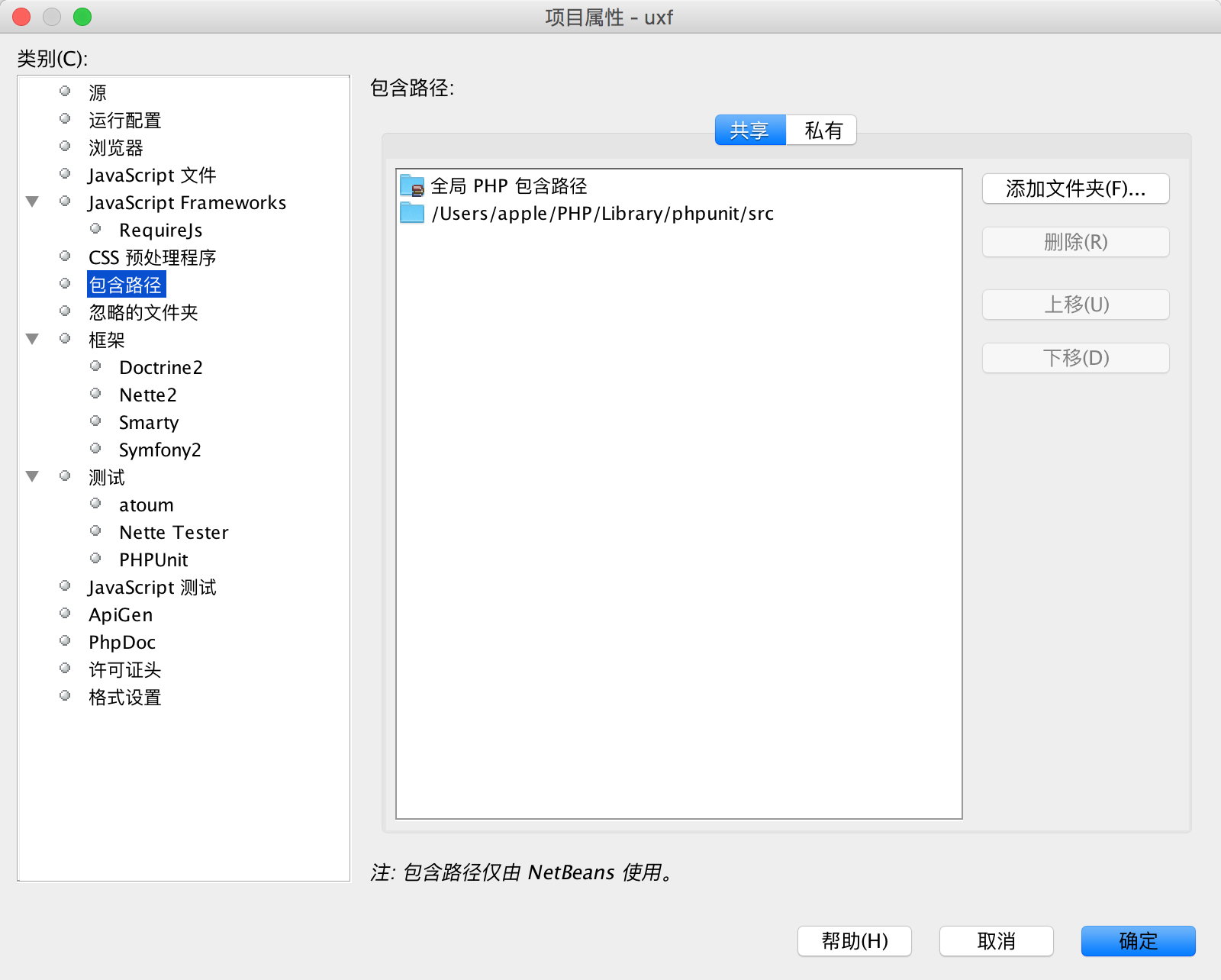
Task: Click the bullet icon beside Nette2
Action: click(95, 393)
